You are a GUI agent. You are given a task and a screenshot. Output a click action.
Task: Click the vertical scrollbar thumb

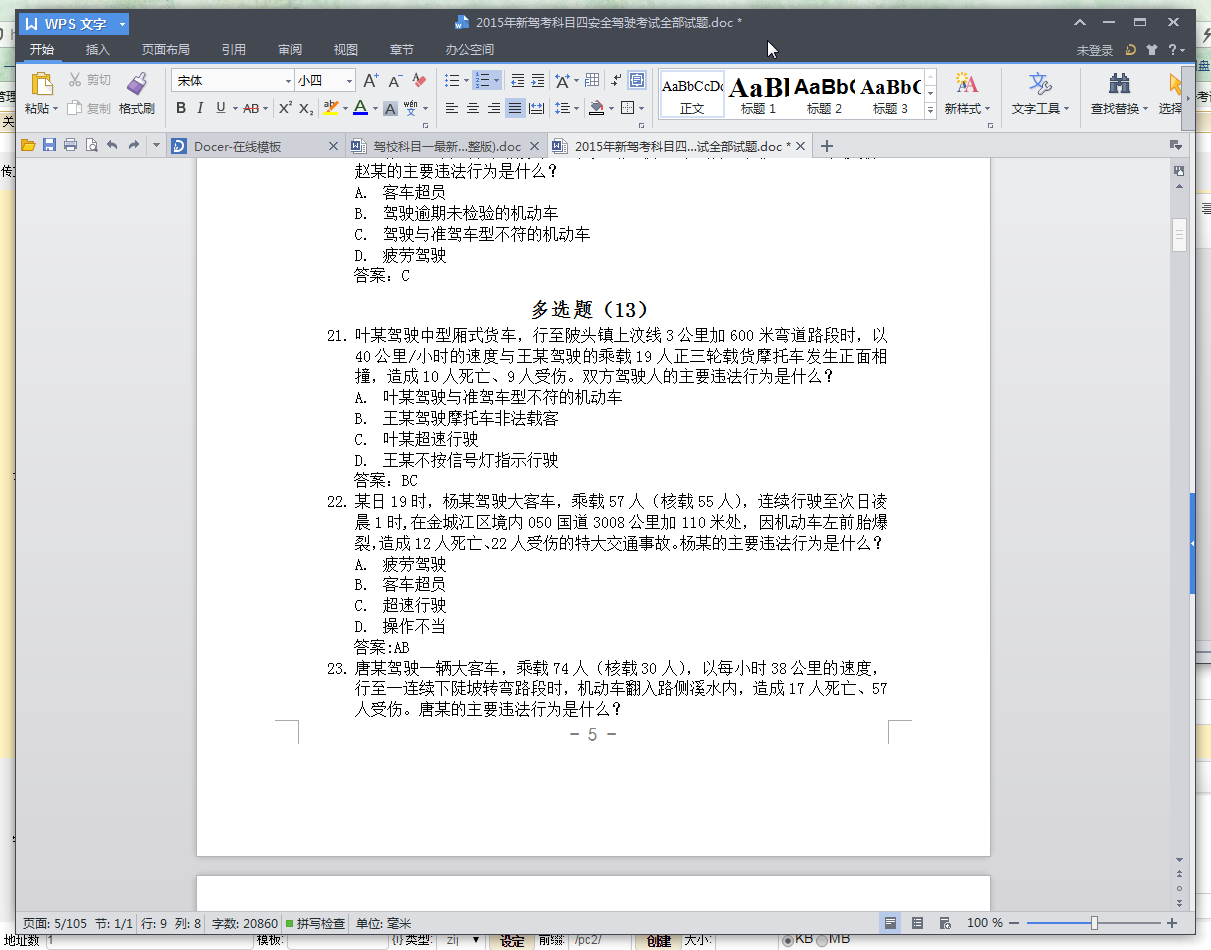(1179, 234)
